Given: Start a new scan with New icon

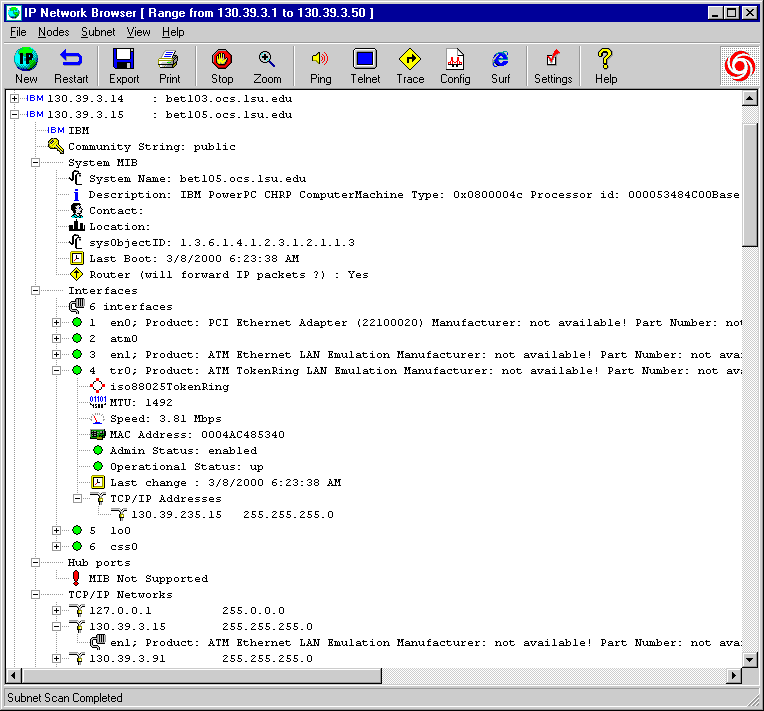Looking at the screenshot, I should [x=26, y=66].
